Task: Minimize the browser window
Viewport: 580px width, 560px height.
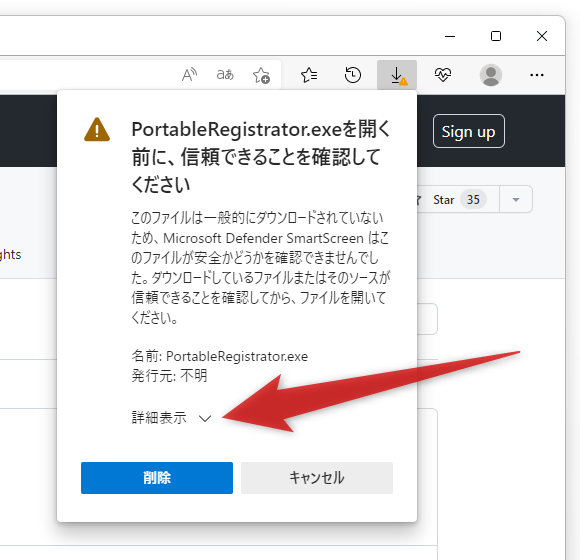Action: (x=450, y=36)
